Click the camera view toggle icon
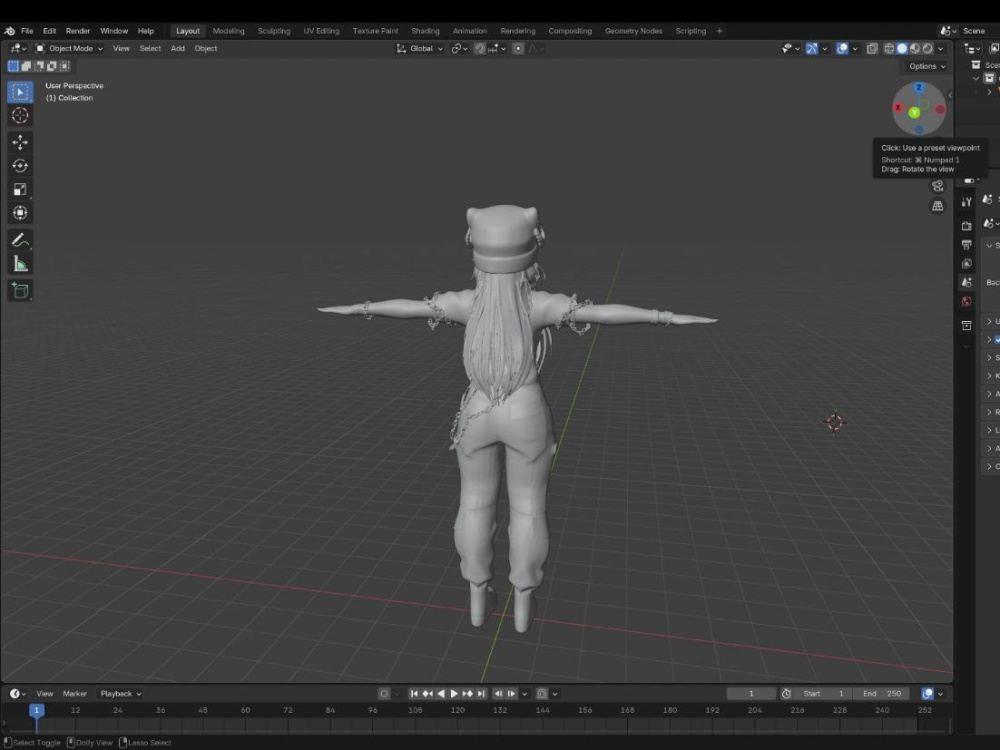Viewport: 1000px width, 750px height. point(938,186)
